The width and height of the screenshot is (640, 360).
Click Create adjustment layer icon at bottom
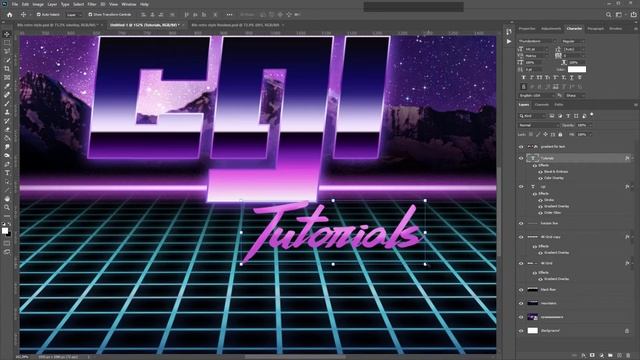pyautogui.click(x=601, y=356)
